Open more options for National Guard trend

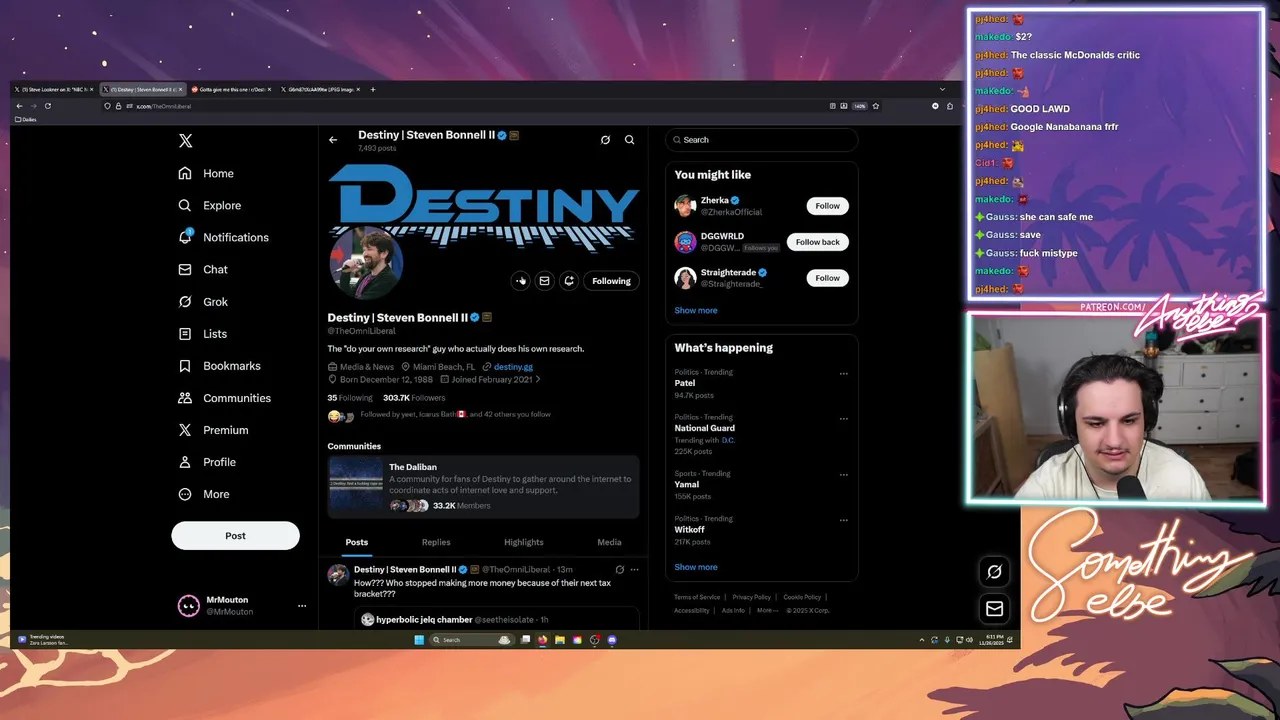click(x=843, y=419)
